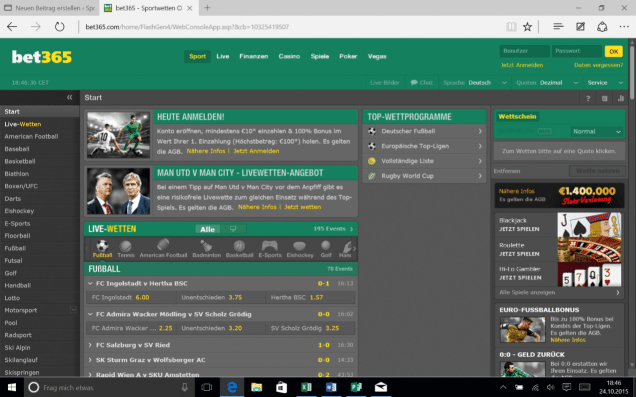Open the browser share icon
Screen dimensions: 636x397
pyautogui.click(x=602, y=27)
